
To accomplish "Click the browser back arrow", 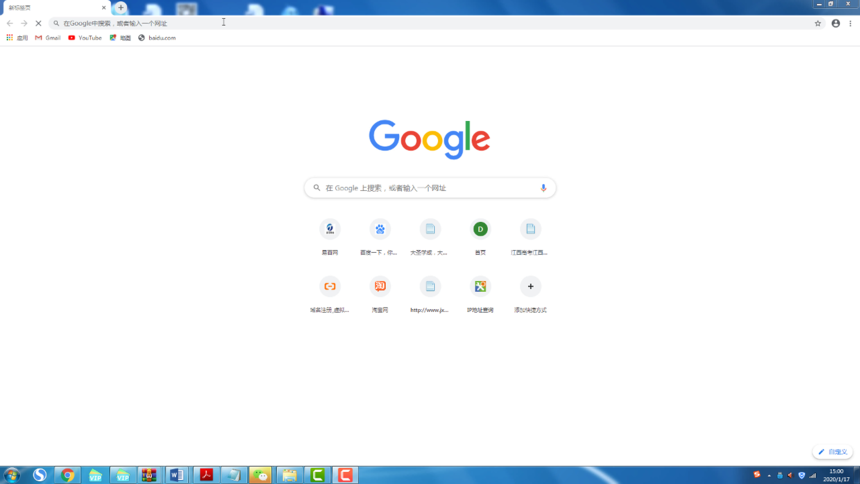I will coord(10,23).
